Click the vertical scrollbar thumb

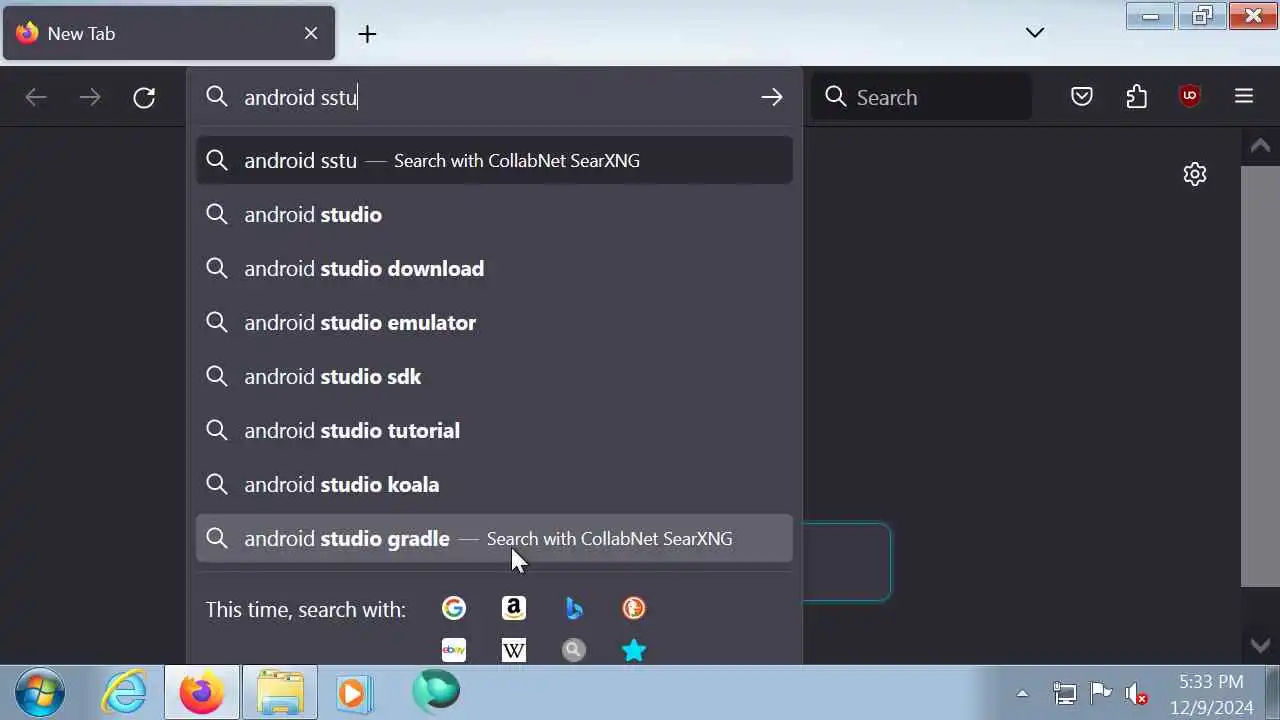point(1260,376)
